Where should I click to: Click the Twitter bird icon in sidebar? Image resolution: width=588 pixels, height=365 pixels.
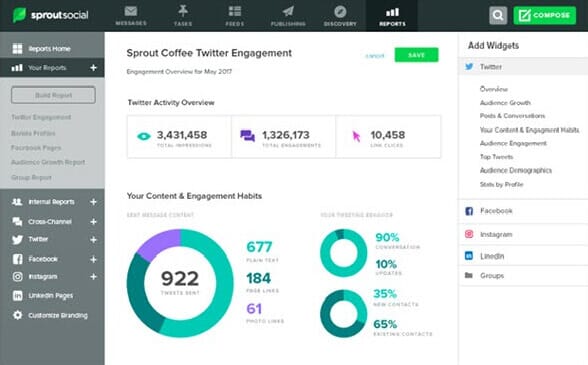coord(17,239)
